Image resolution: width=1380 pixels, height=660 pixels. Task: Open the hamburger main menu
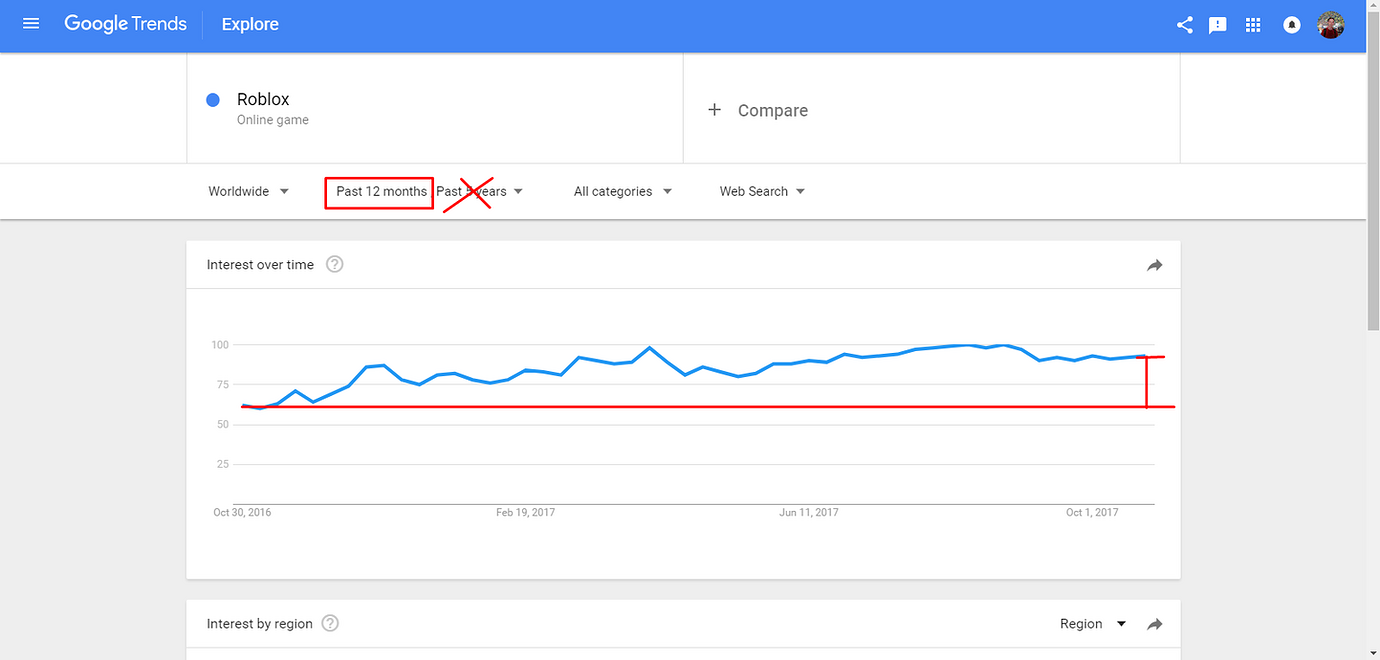click(31, 24)
